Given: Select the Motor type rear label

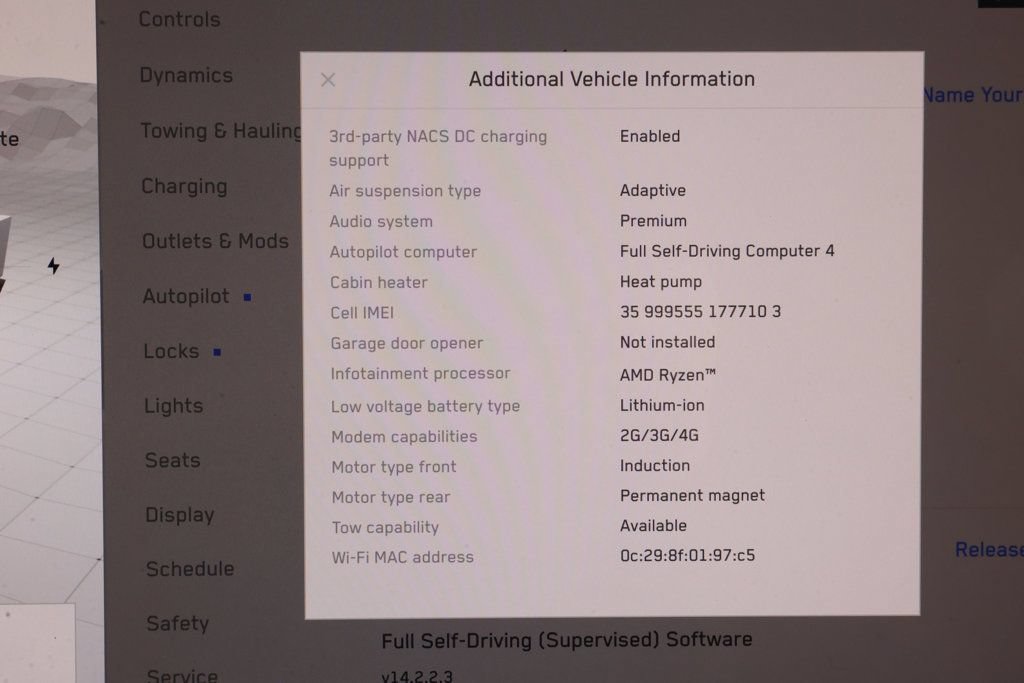Looking at the screenshot, I should tap(391, 497).
